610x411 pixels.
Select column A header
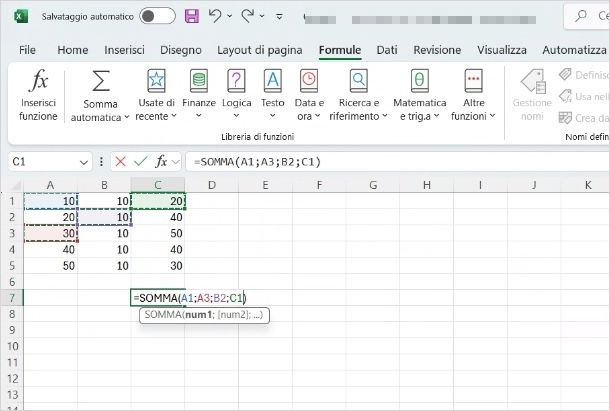[x=51, y=185]
